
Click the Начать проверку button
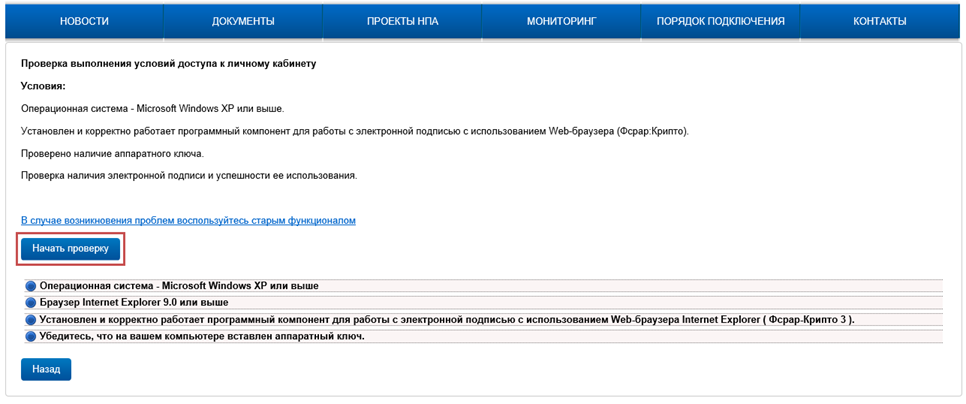coord(71,249)
